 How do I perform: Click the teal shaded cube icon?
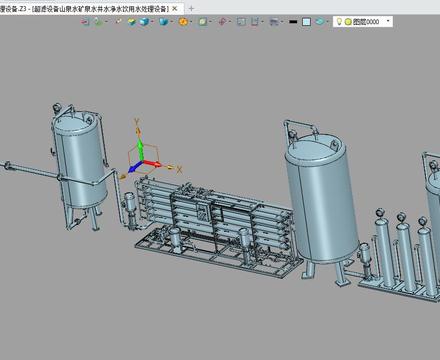(163, 22)
